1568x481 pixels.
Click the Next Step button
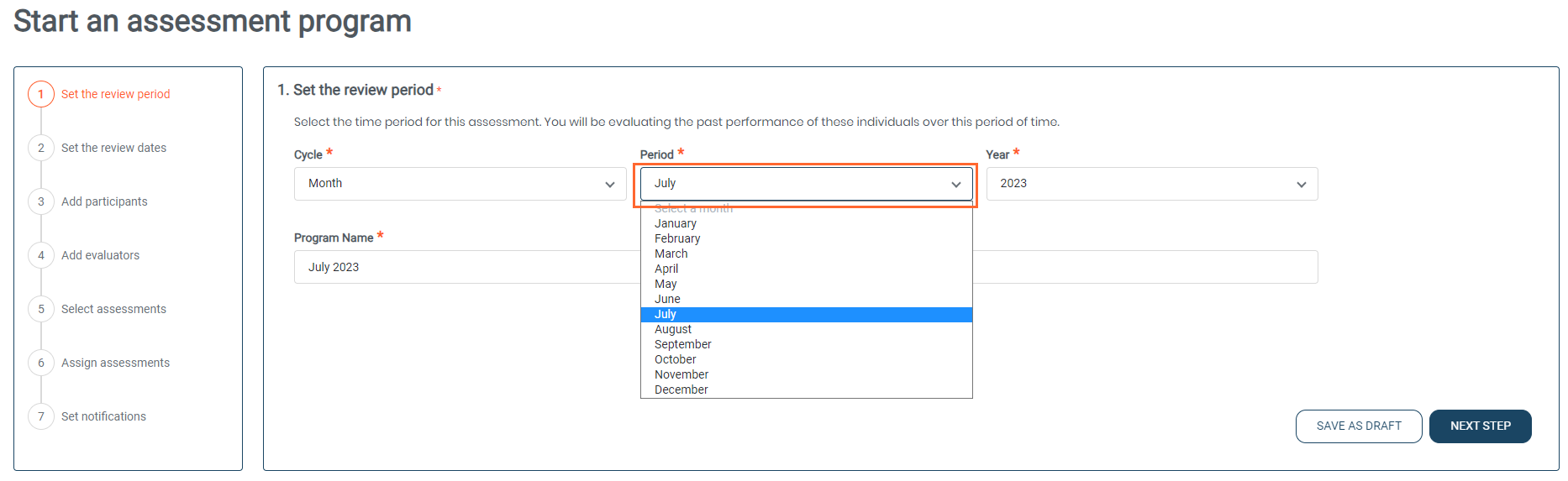(x=1480, y=426)
